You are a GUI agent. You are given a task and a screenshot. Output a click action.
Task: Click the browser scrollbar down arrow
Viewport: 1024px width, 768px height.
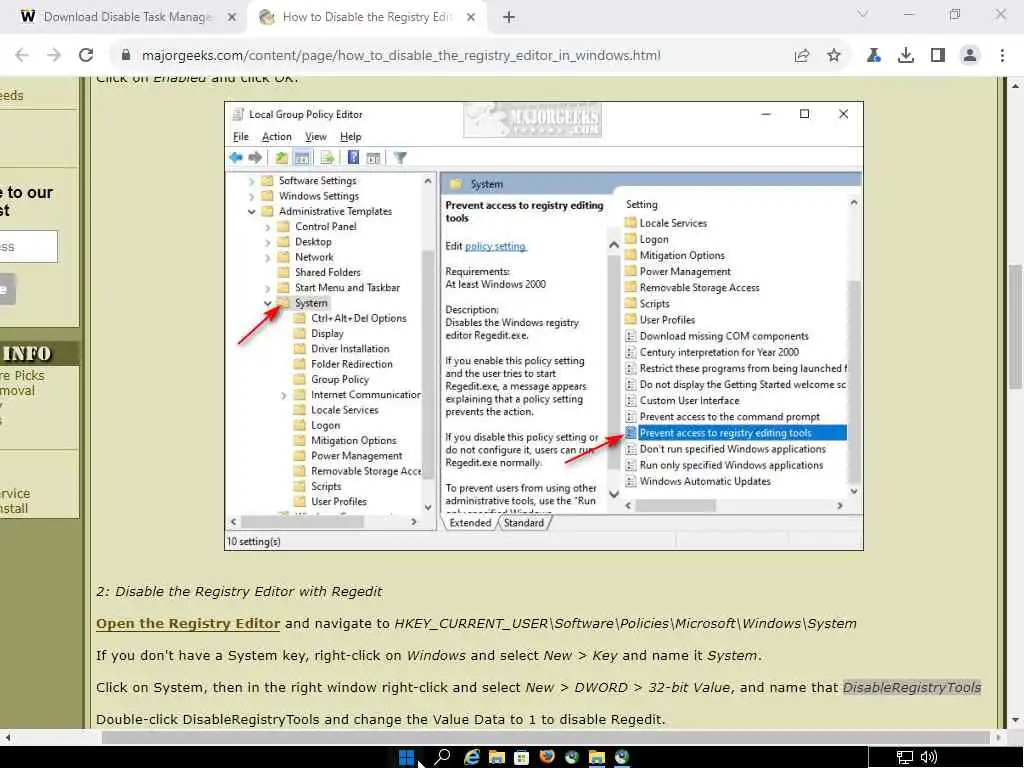pos(1015,720)
